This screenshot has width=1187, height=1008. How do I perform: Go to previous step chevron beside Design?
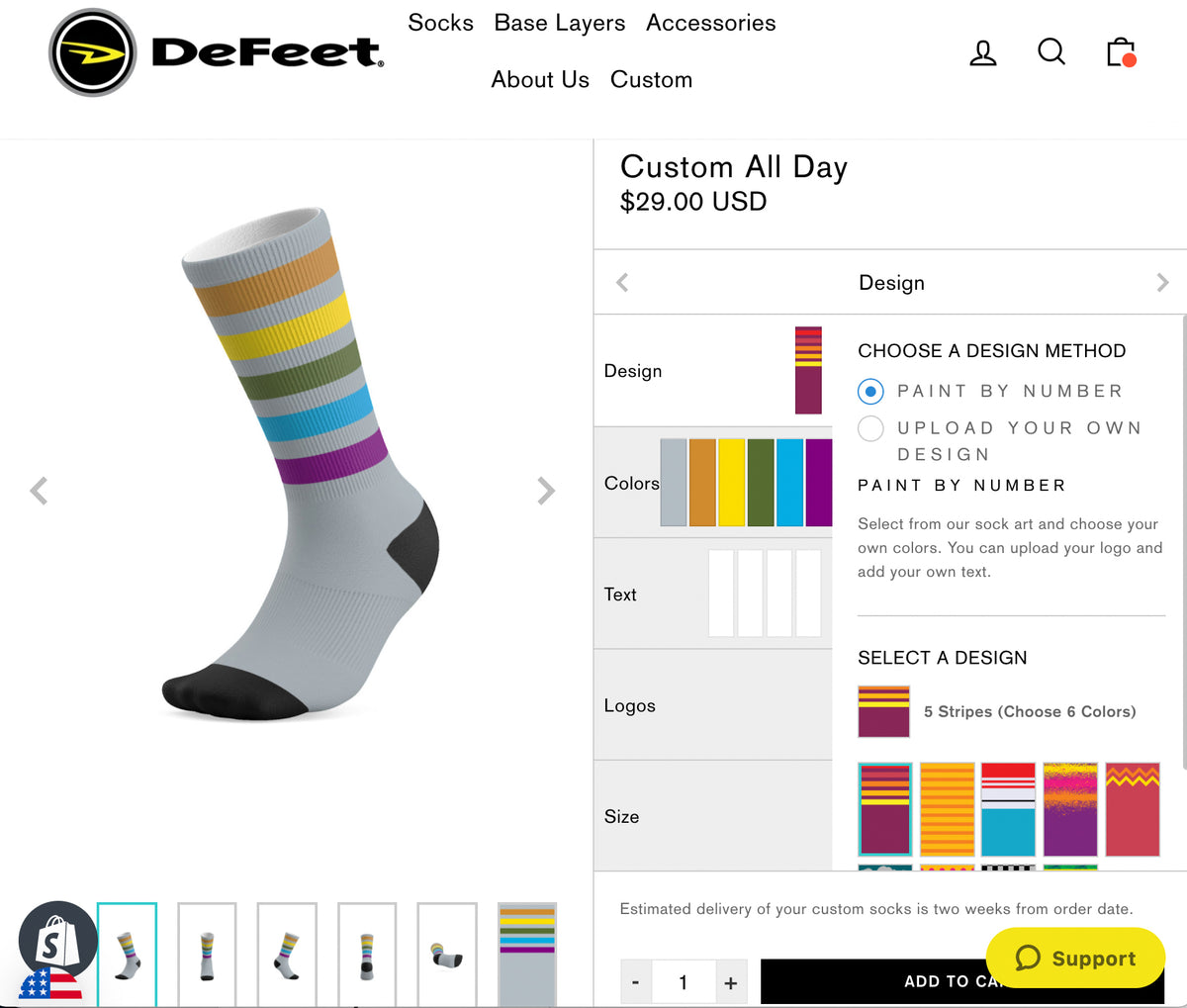(622, 283)
